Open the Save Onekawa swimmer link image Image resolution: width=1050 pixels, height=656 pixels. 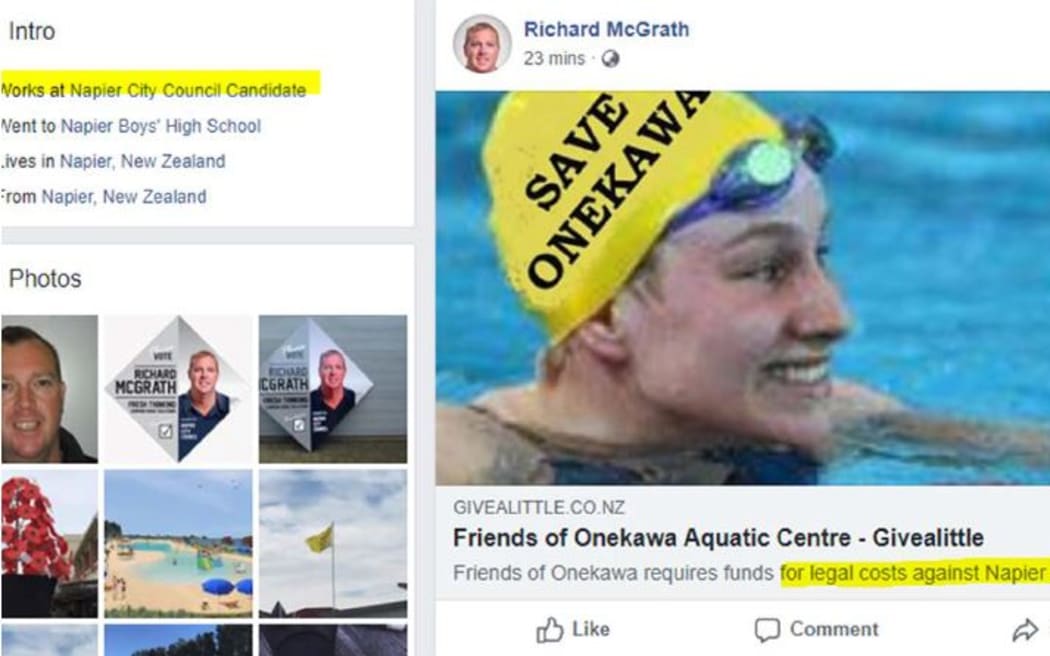pyautogui.click(x=743, y=288)
